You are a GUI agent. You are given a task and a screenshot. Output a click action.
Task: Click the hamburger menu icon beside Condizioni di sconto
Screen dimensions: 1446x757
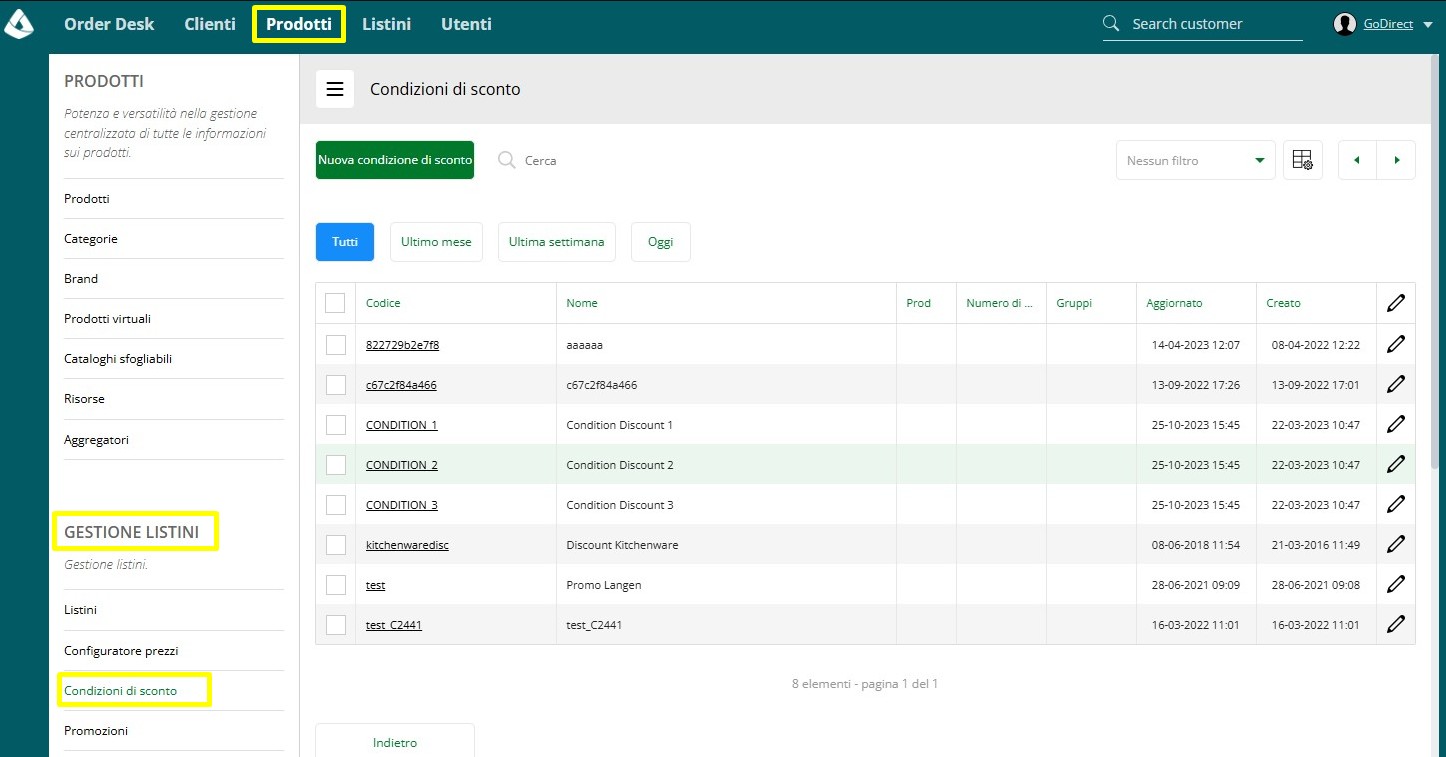pos(335,89)
